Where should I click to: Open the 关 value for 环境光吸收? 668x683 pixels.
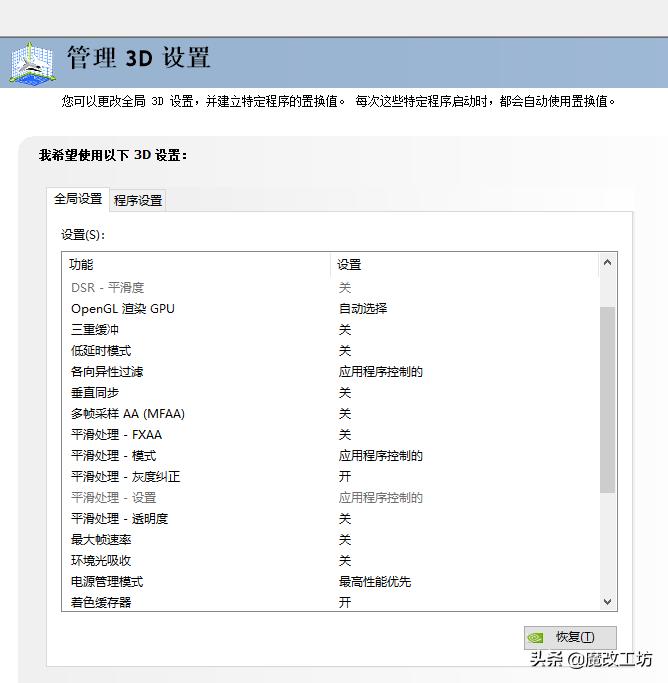[345, 561]
